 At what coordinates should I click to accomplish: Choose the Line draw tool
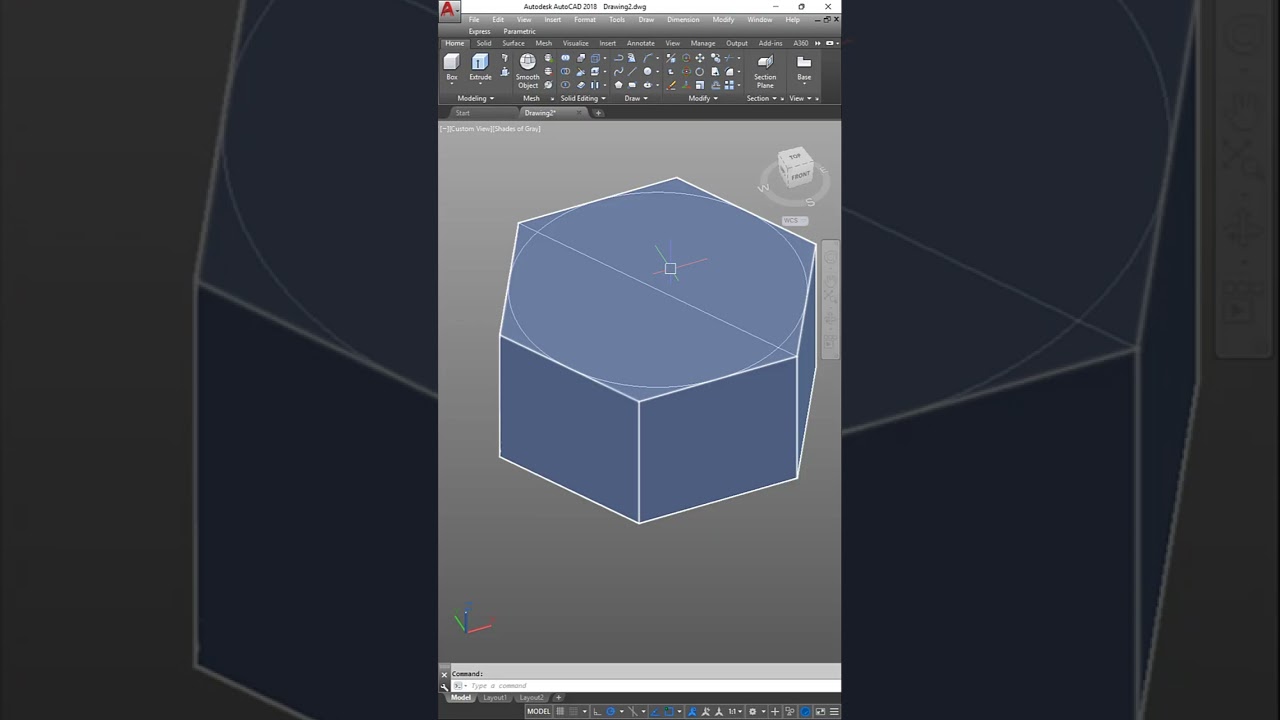632,71
